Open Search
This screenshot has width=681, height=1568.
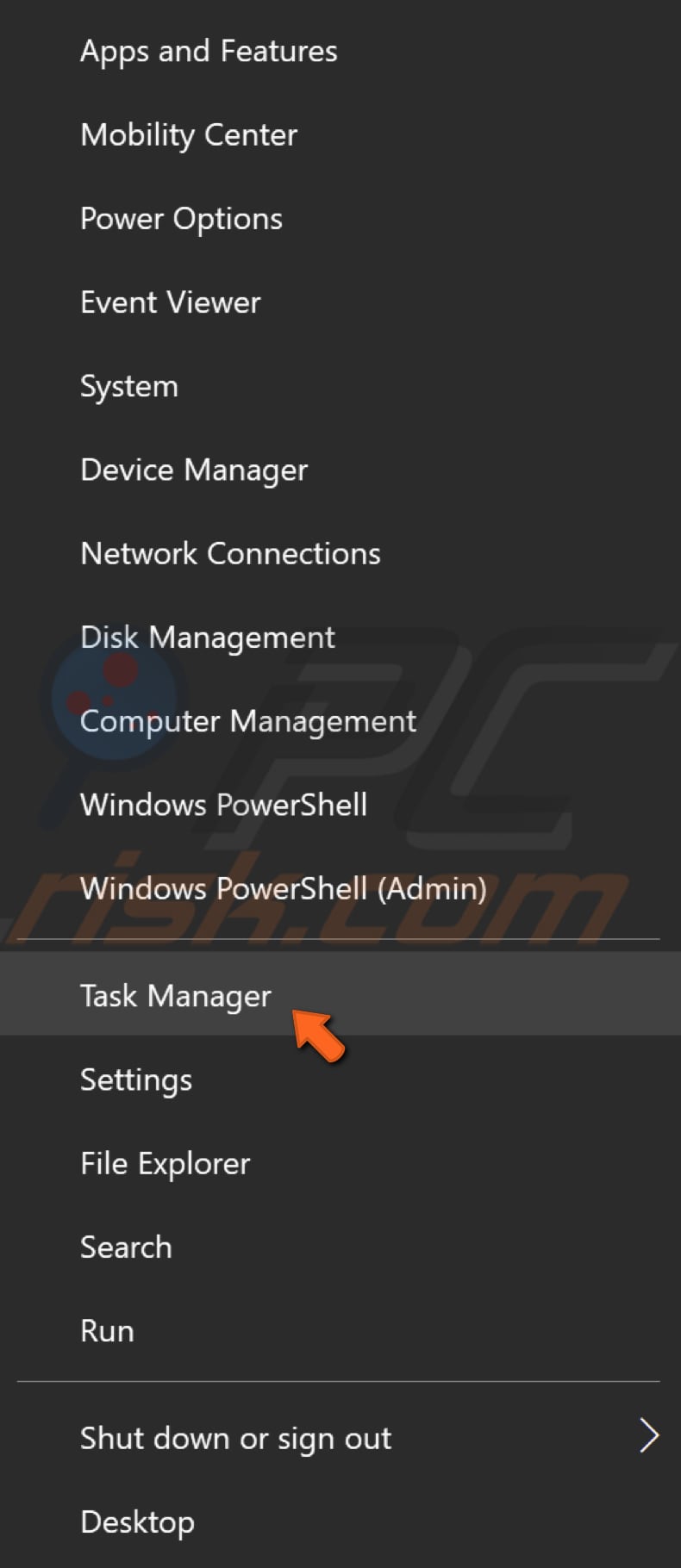[x=126, y=1247]
